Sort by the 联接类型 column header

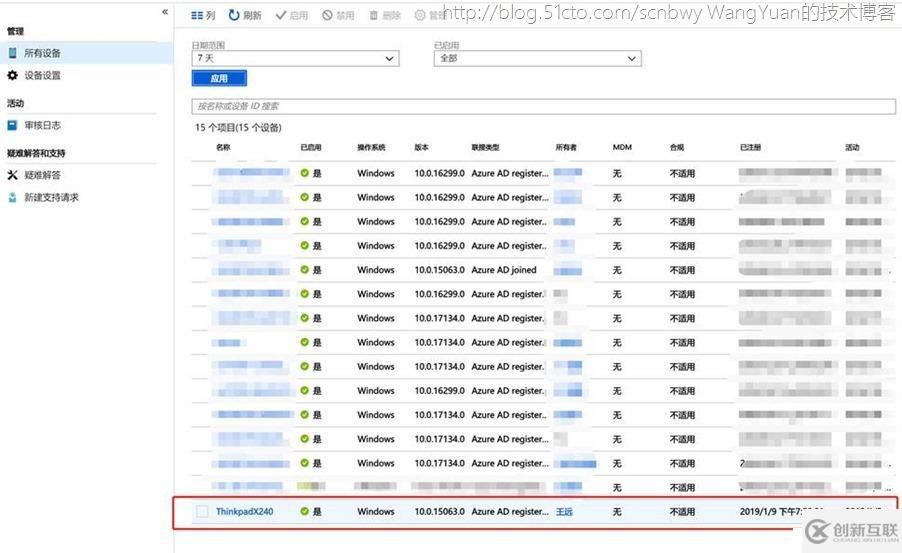tap(486, 147)
